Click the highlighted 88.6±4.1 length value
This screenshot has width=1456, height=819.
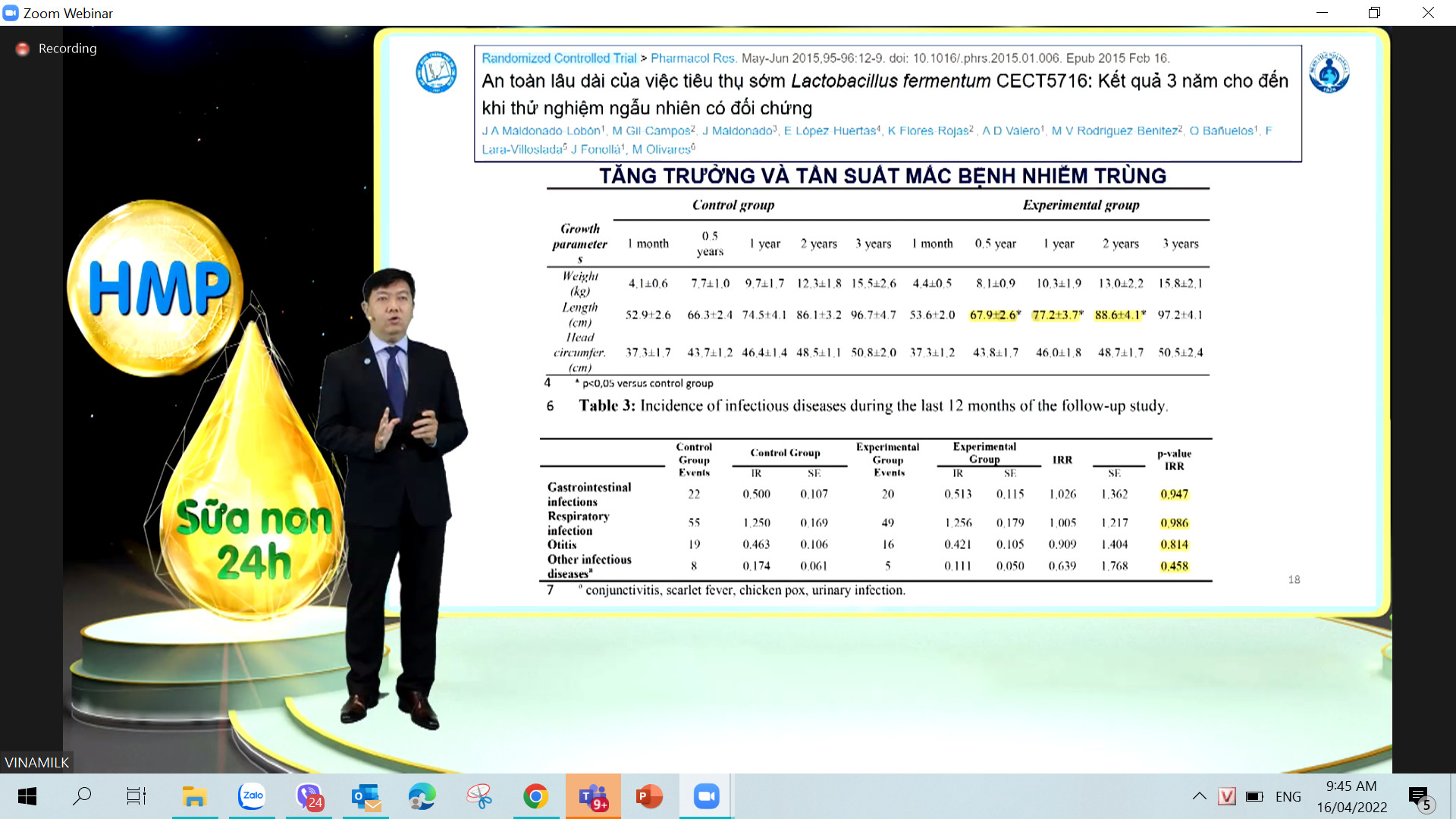[1120, 315]
